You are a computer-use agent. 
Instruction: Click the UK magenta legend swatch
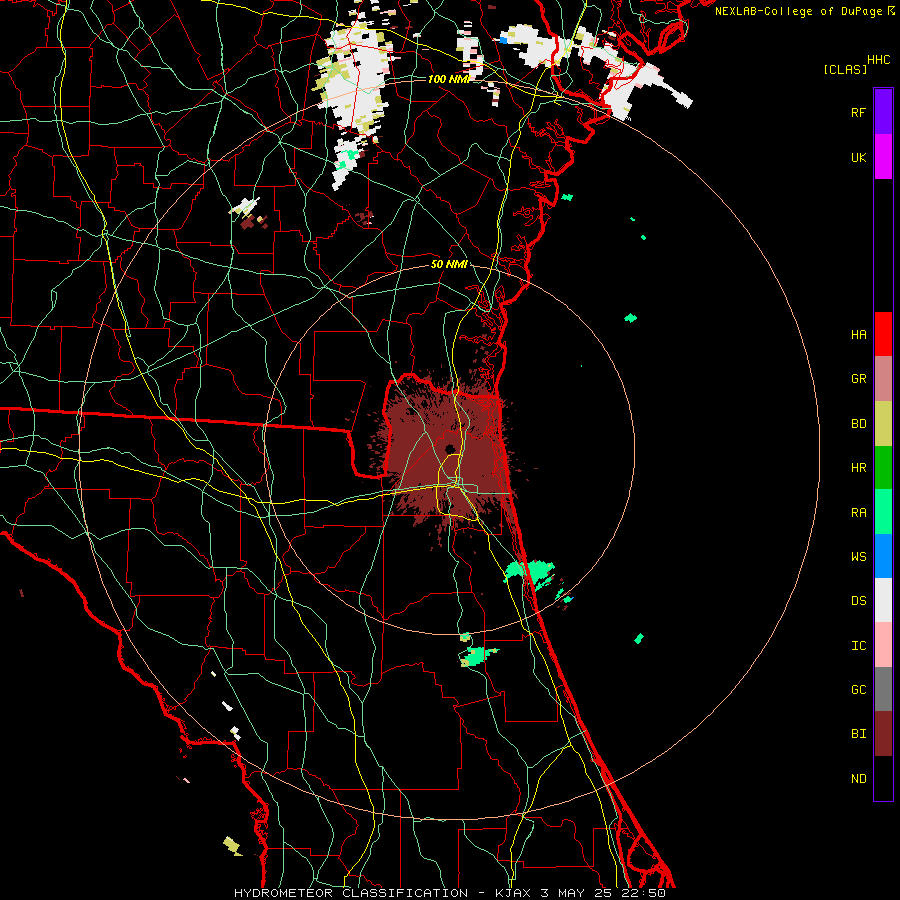point(883,157)
